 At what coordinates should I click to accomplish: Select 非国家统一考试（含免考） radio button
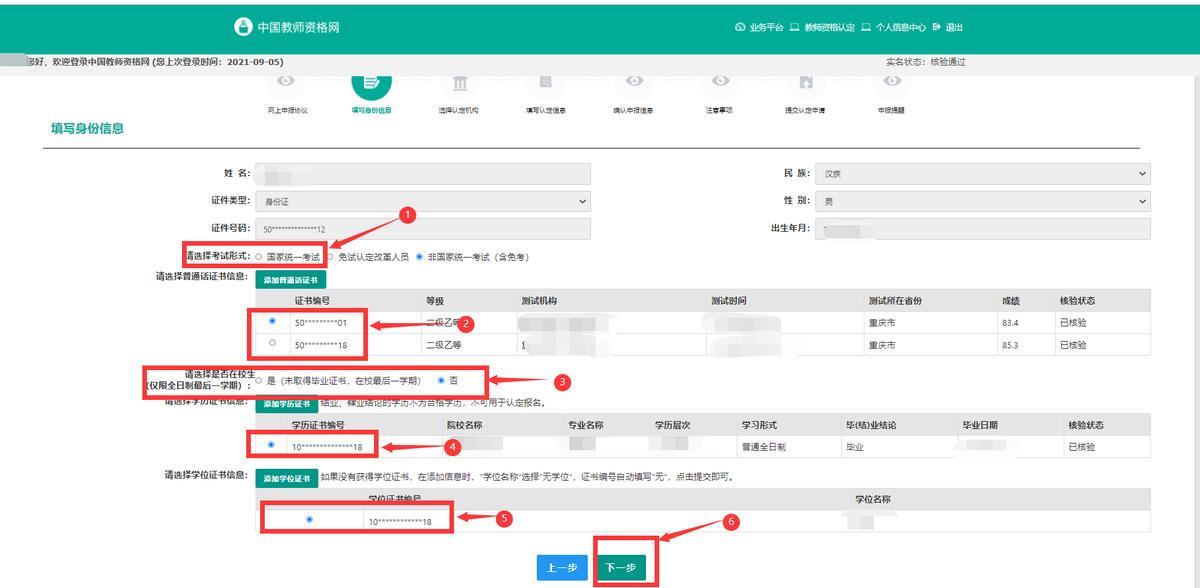(x=419, y=257)
